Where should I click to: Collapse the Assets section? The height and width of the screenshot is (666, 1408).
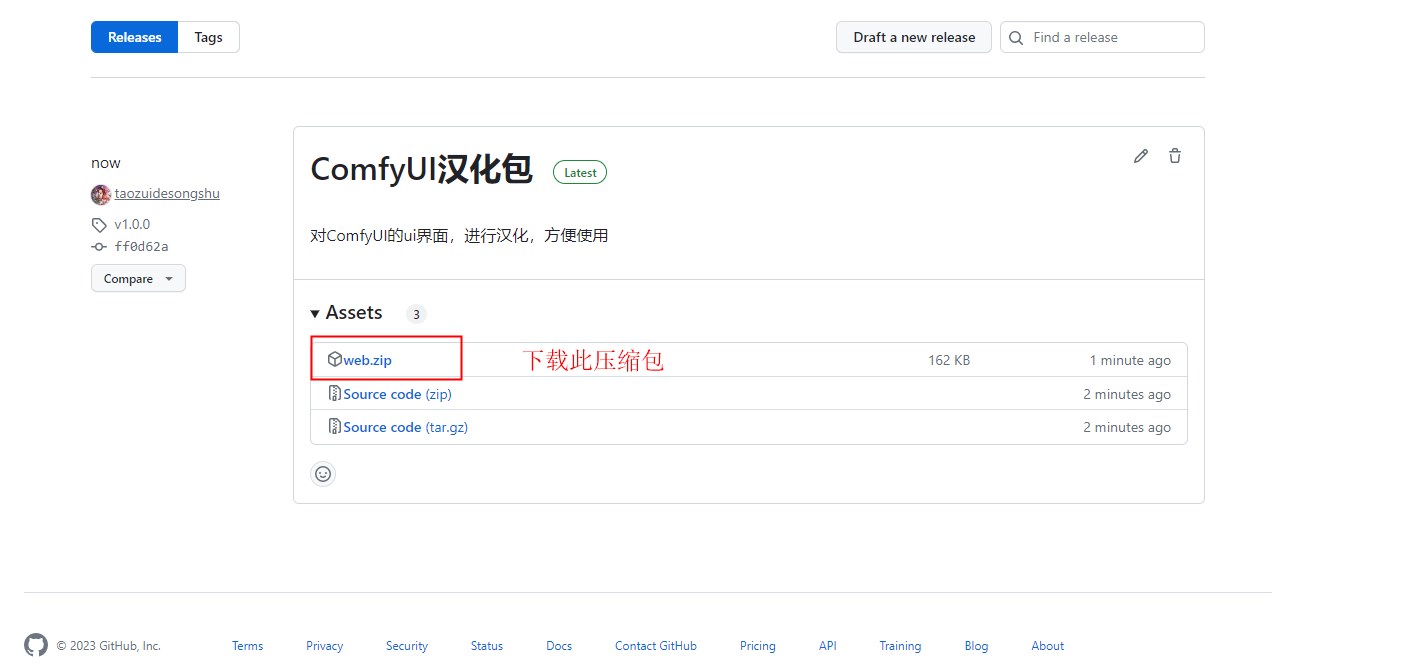(346, 313)
